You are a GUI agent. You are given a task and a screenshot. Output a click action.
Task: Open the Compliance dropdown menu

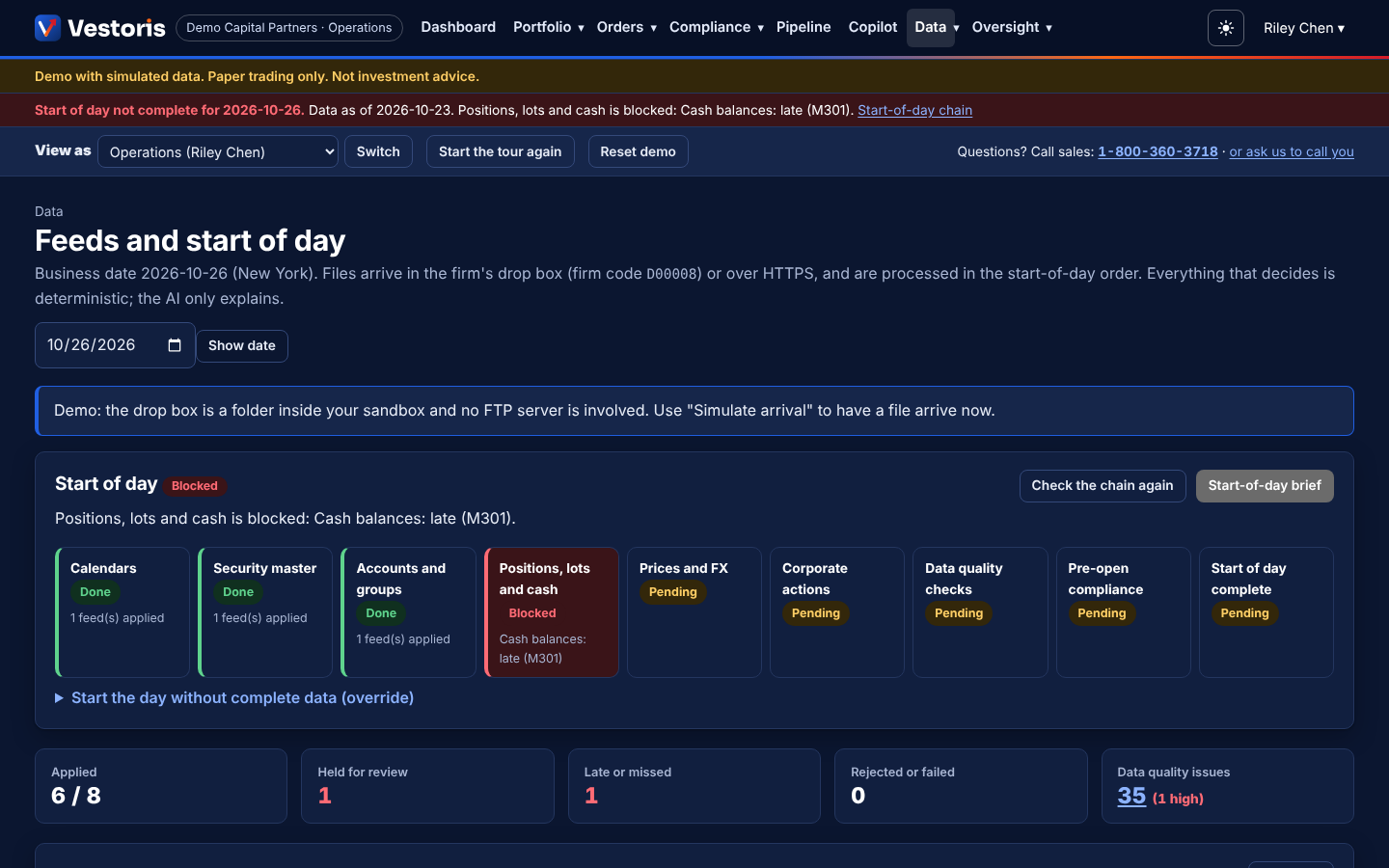pos(716,27)
